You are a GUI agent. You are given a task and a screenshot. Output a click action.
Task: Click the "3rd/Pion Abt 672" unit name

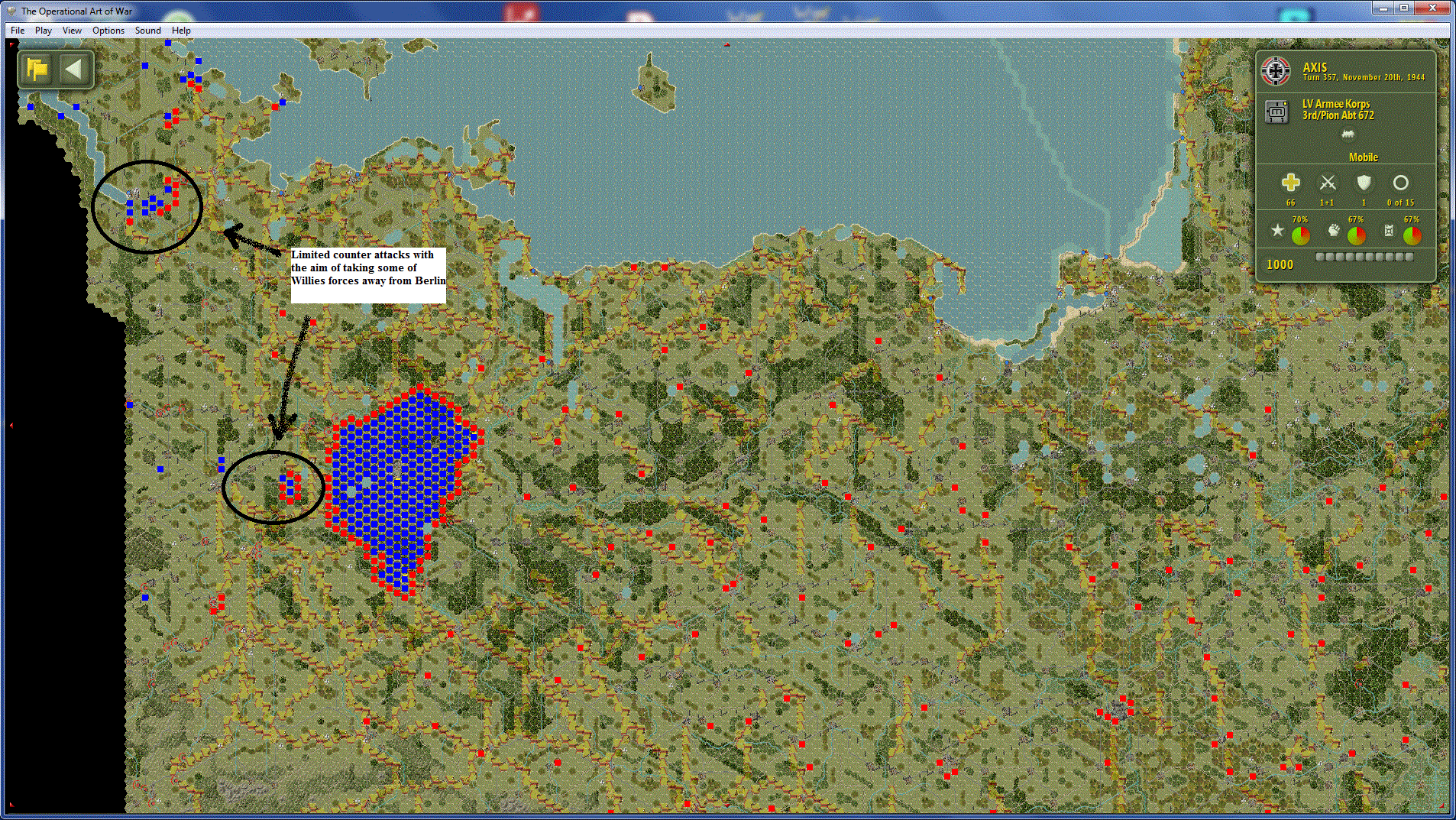pyautogui.click(x=1338, y=115)
